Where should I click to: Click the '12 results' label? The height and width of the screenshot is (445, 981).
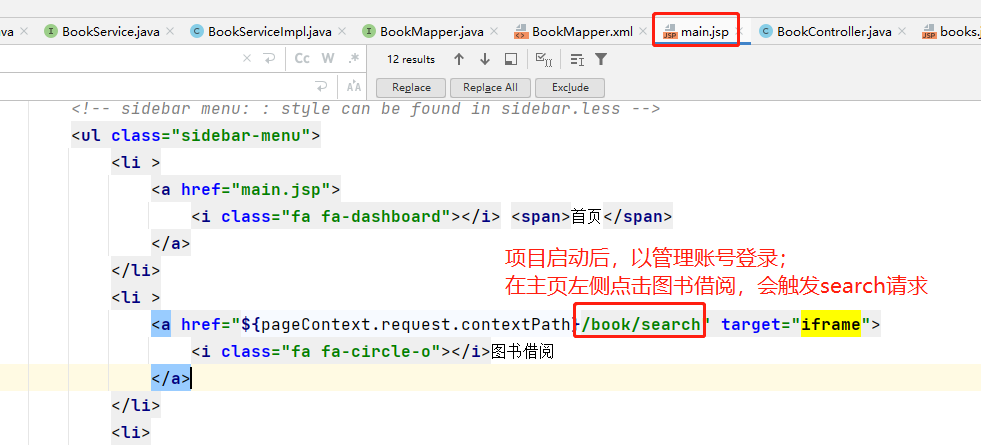410,59
